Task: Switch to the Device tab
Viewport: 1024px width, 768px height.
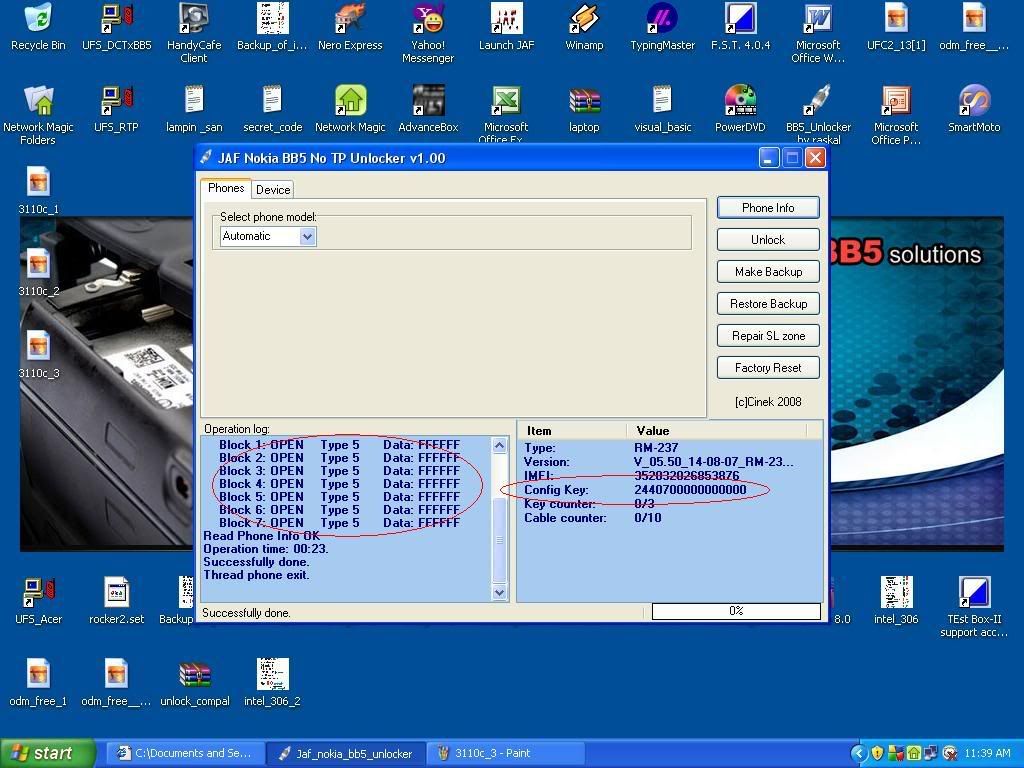Action: point(273,189)
